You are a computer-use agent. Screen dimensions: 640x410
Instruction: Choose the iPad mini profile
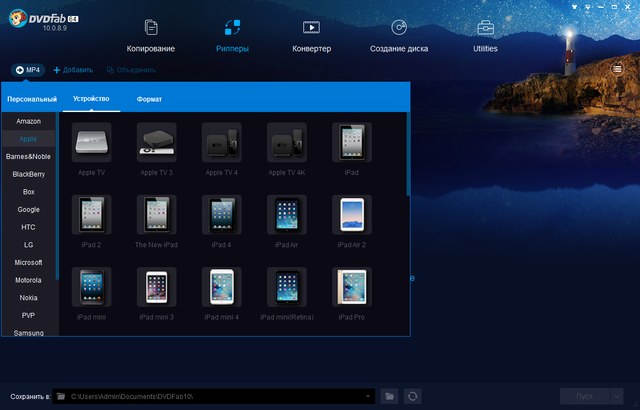pos(91,294)
